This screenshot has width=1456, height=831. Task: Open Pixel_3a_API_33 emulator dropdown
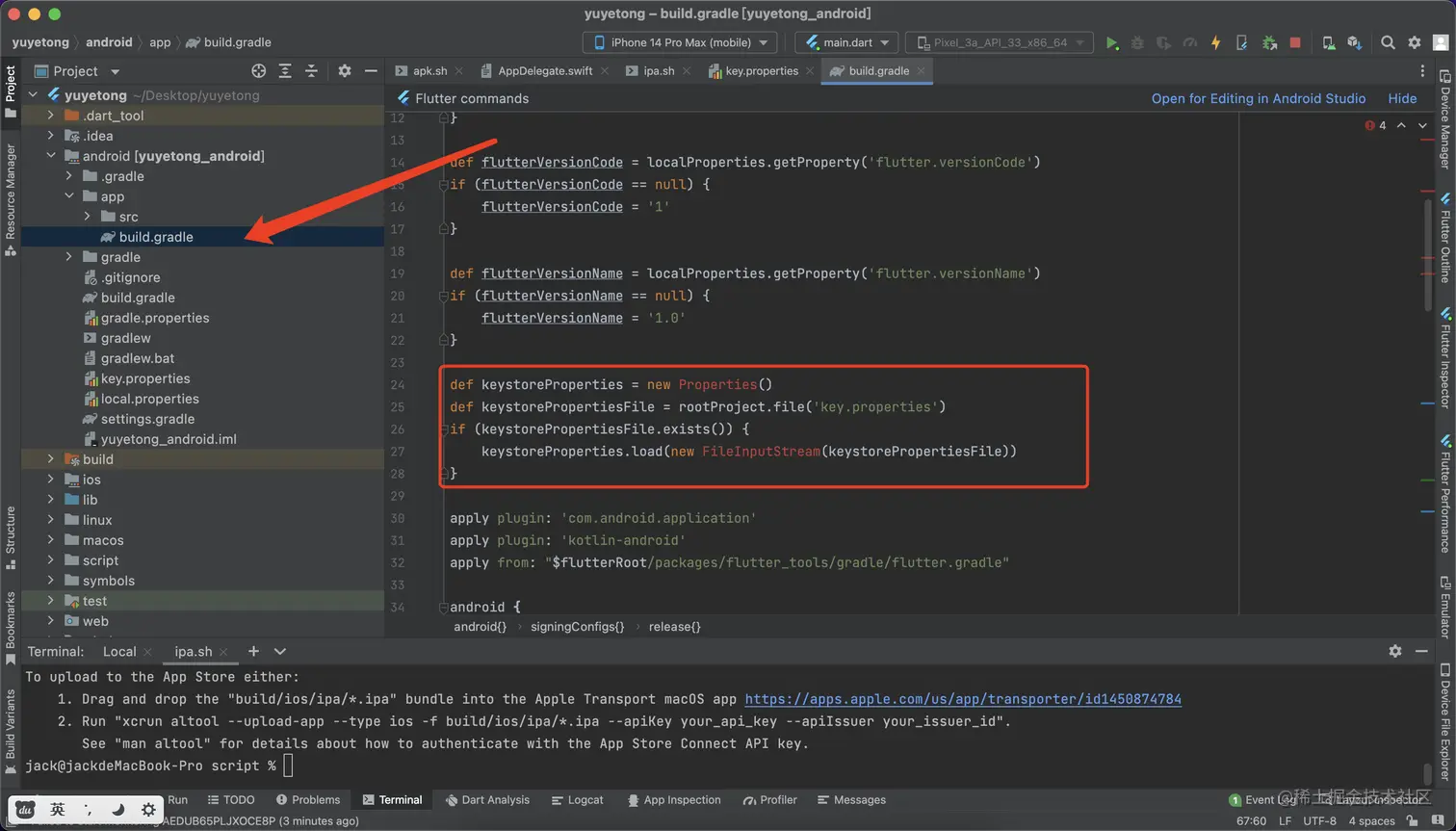(x=1000, y=42)
